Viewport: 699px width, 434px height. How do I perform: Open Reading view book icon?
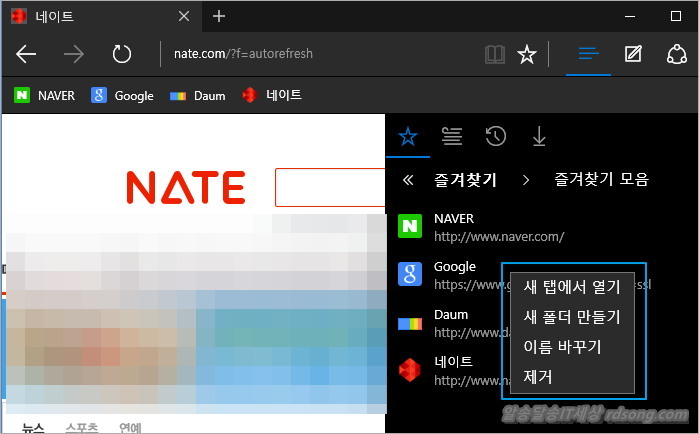(x=494, y=55)
